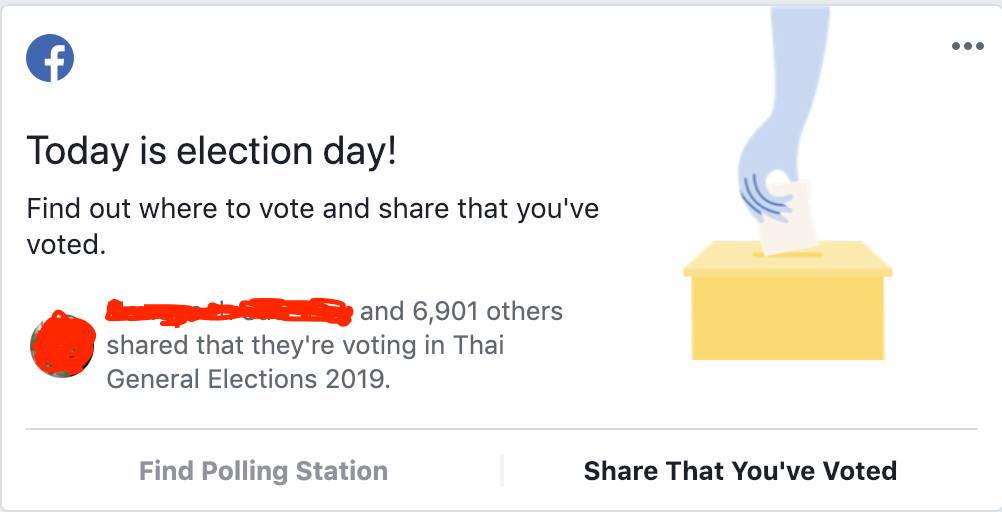Screen dimensions: 1002x512
Task: Click the redacted friend profile picture
Action: click(x=63, y=344)
